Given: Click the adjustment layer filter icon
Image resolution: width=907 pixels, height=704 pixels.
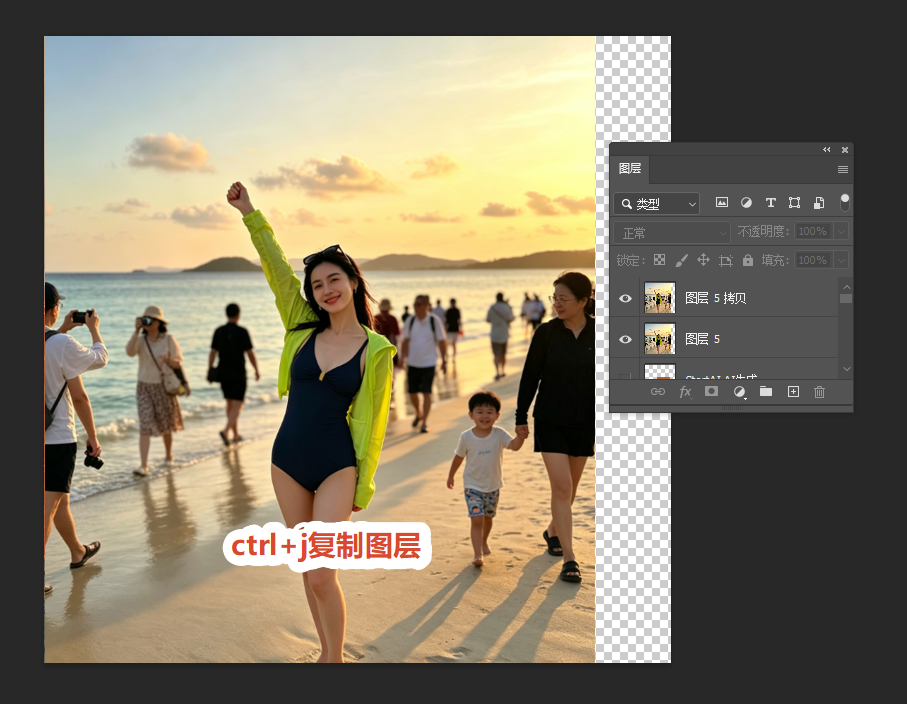Looking at the screenshot, I should click(x=746, y=202).
